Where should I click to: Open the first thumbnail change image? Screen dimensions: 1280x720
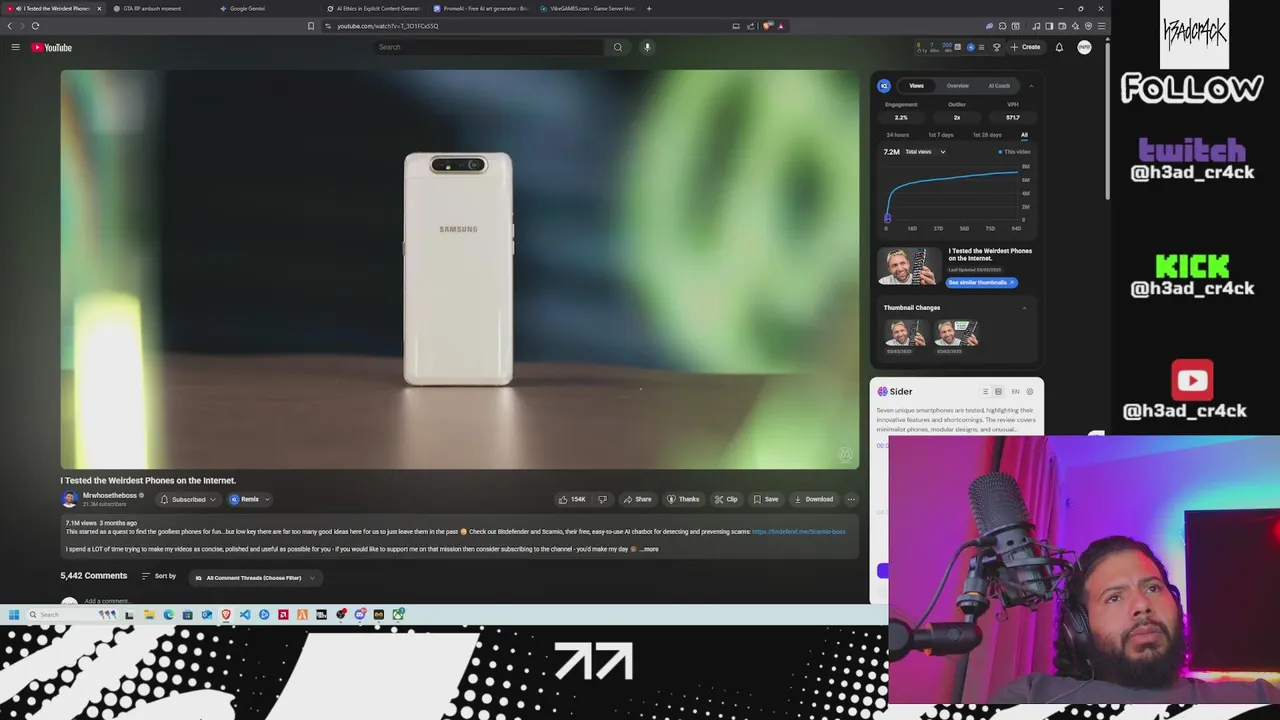point(904,333)
